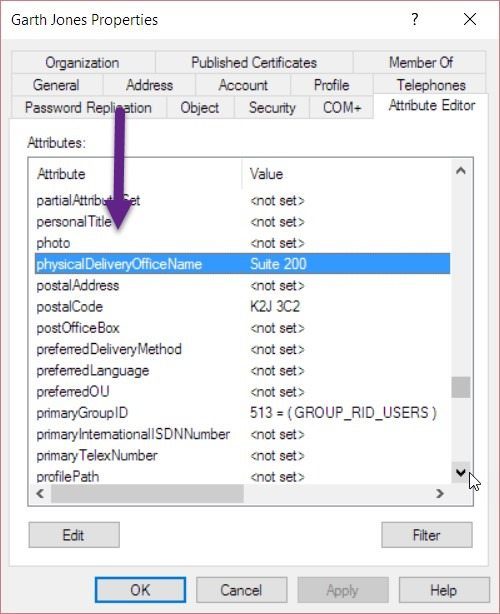Close the Garth Jones Properties dialog
The height and width of the screenshot is (614, 500).
pos(469,19)
